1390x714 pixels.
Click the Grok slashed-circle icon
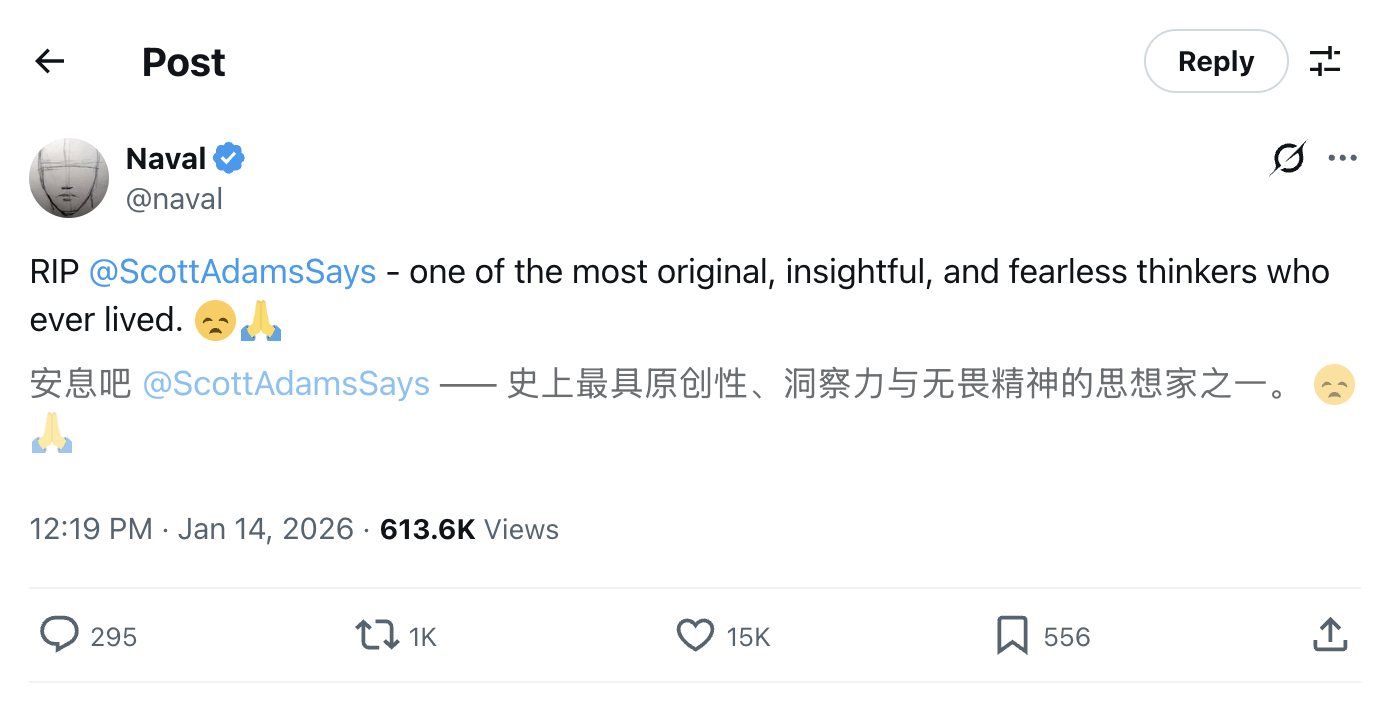click(x=1289, y=158)
